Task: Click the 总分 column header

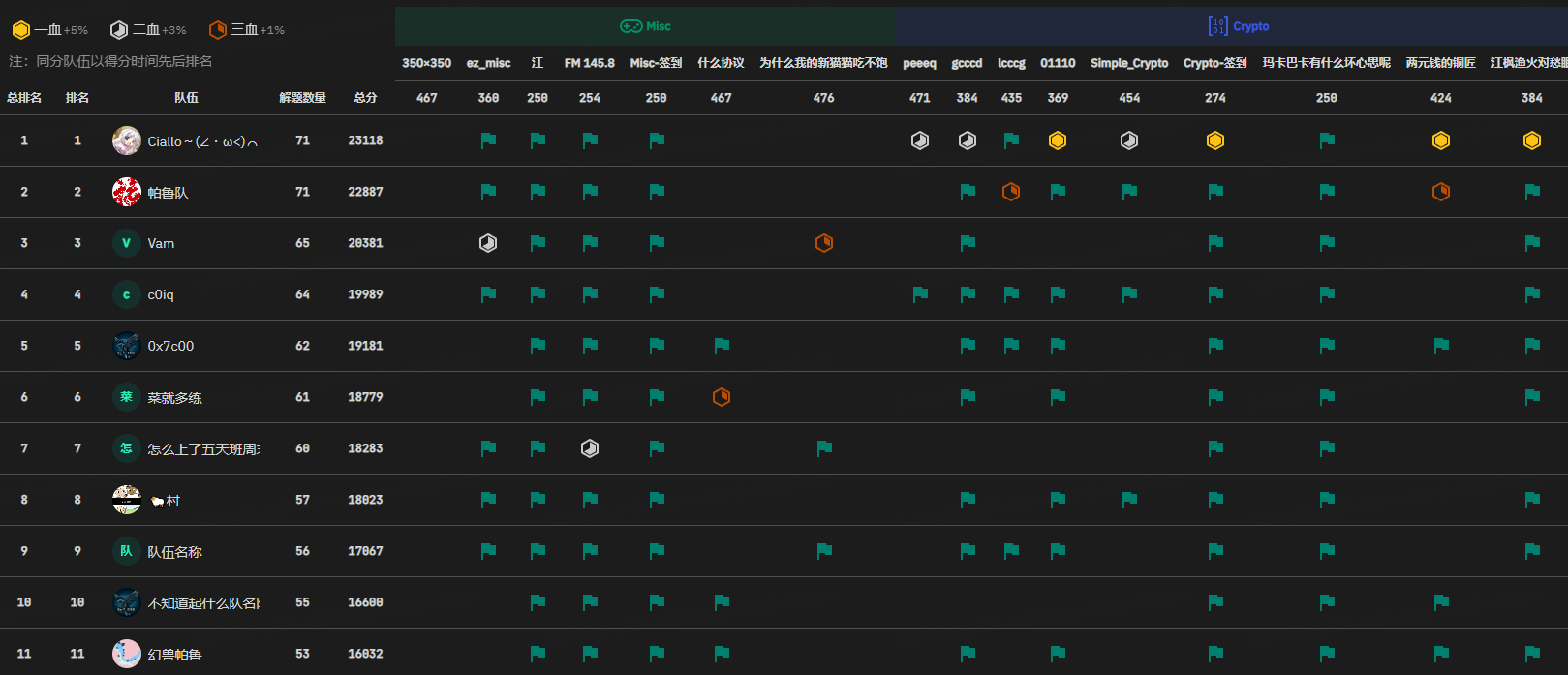Action: tap(365, 98)
